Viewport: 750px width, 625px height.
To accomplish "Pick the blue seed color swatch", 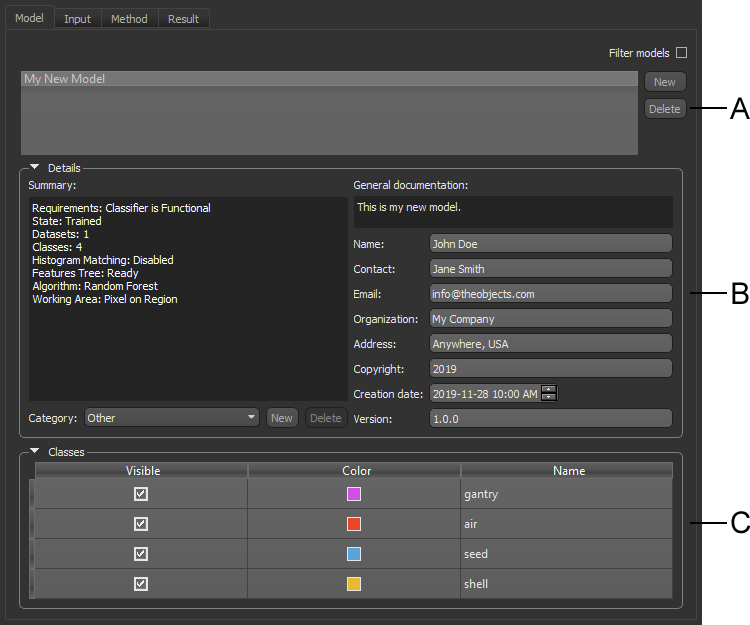I will pos(354,554).
